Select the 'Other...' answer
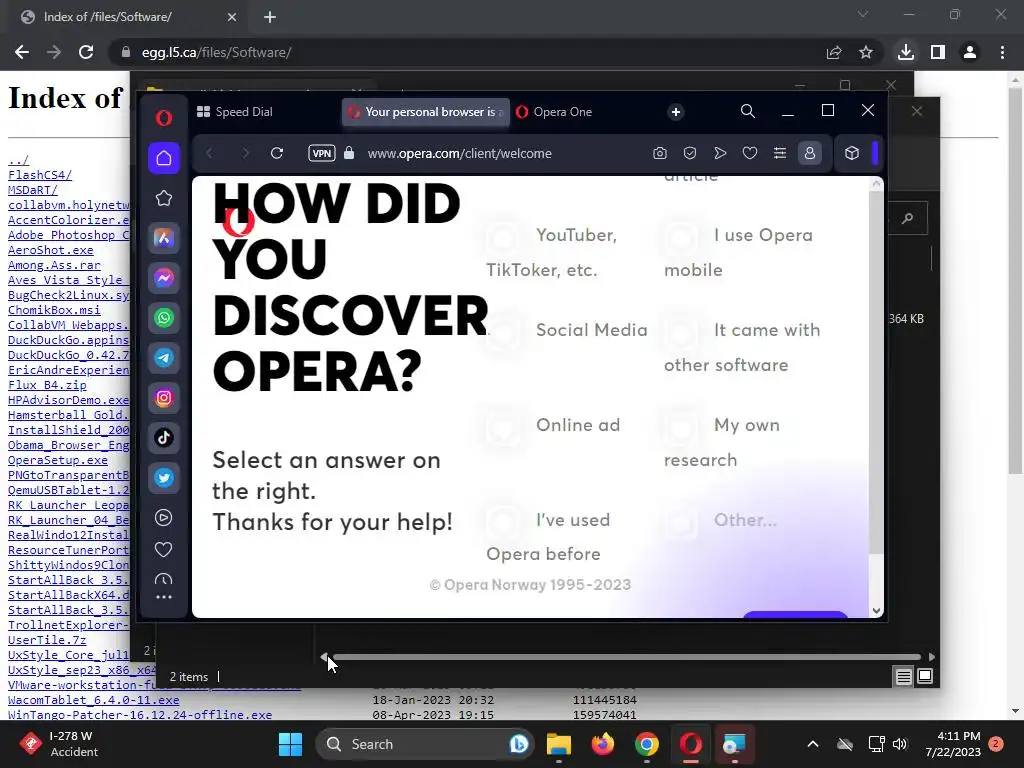This screenshot has width=1024, height=768. pos(720,520)
